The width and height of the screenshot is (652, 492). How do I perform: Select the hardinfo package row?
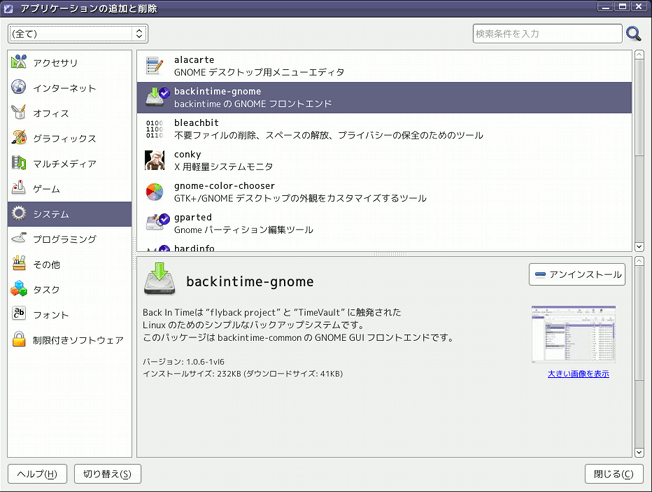click(384, 246)
